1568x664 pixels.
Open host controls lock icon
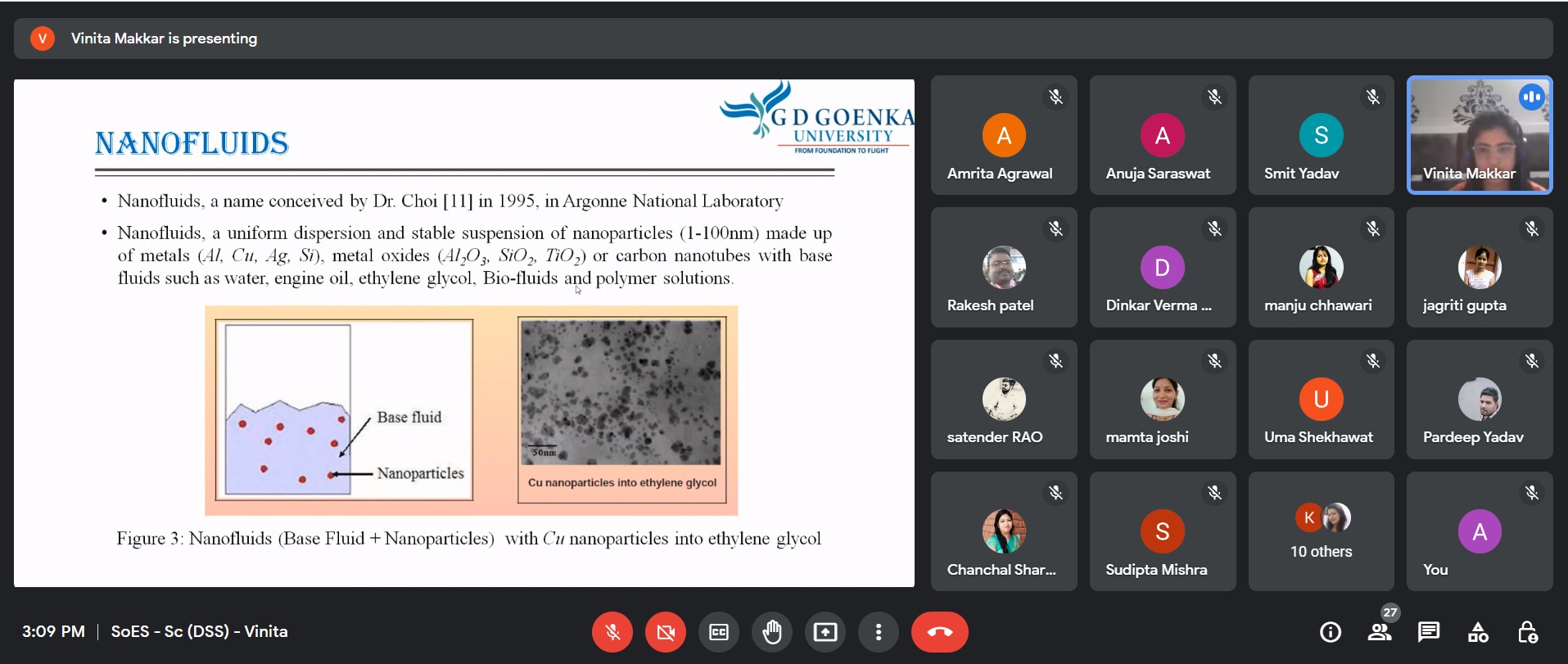point(1527,632)
